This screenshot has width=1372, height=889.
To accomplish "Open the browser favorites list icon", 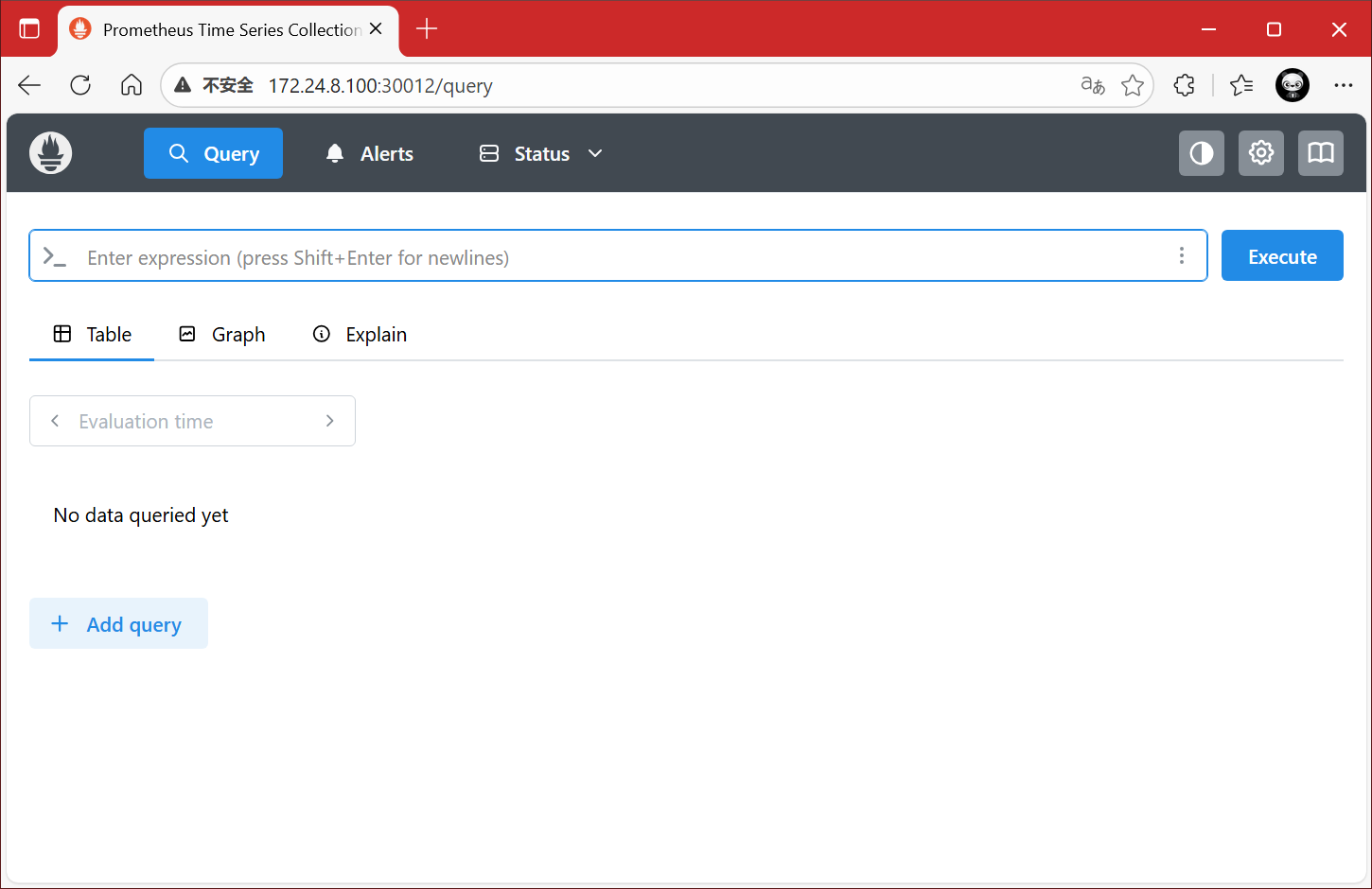I will (x=1241, y=85).
